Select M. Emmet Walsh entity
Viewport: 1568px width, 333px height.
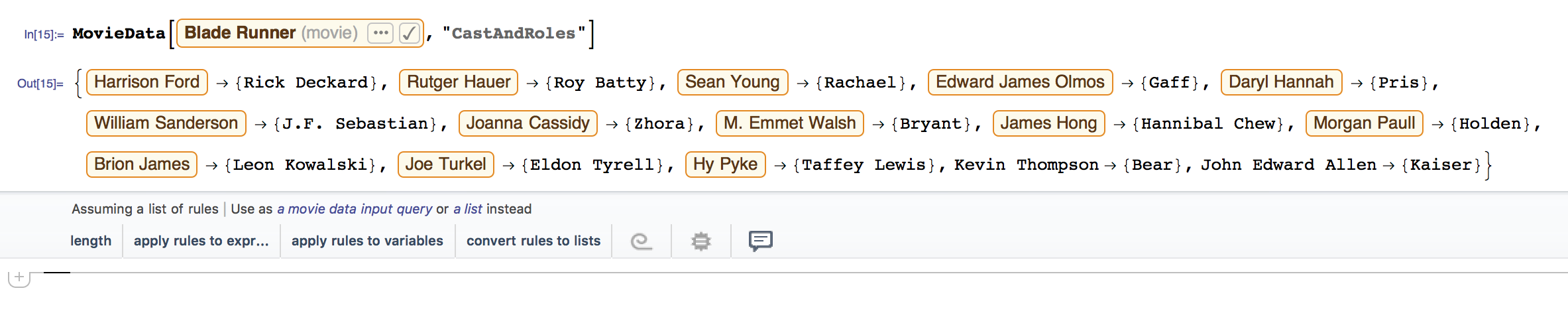(790, 123)
